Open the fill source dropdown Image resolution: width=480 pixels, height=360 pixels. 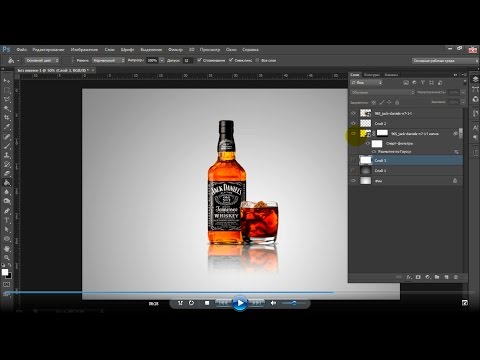(42, 61)
